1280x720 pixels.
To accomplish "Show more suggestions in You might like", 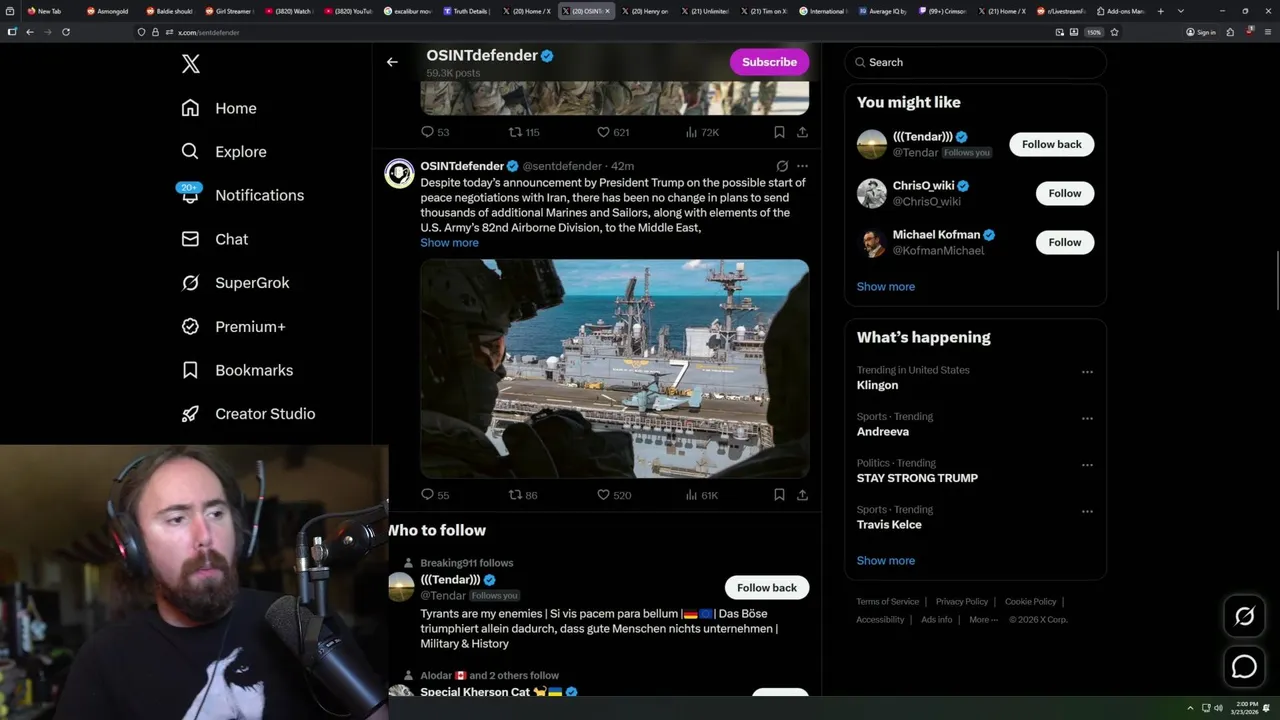I will (885, 287).
